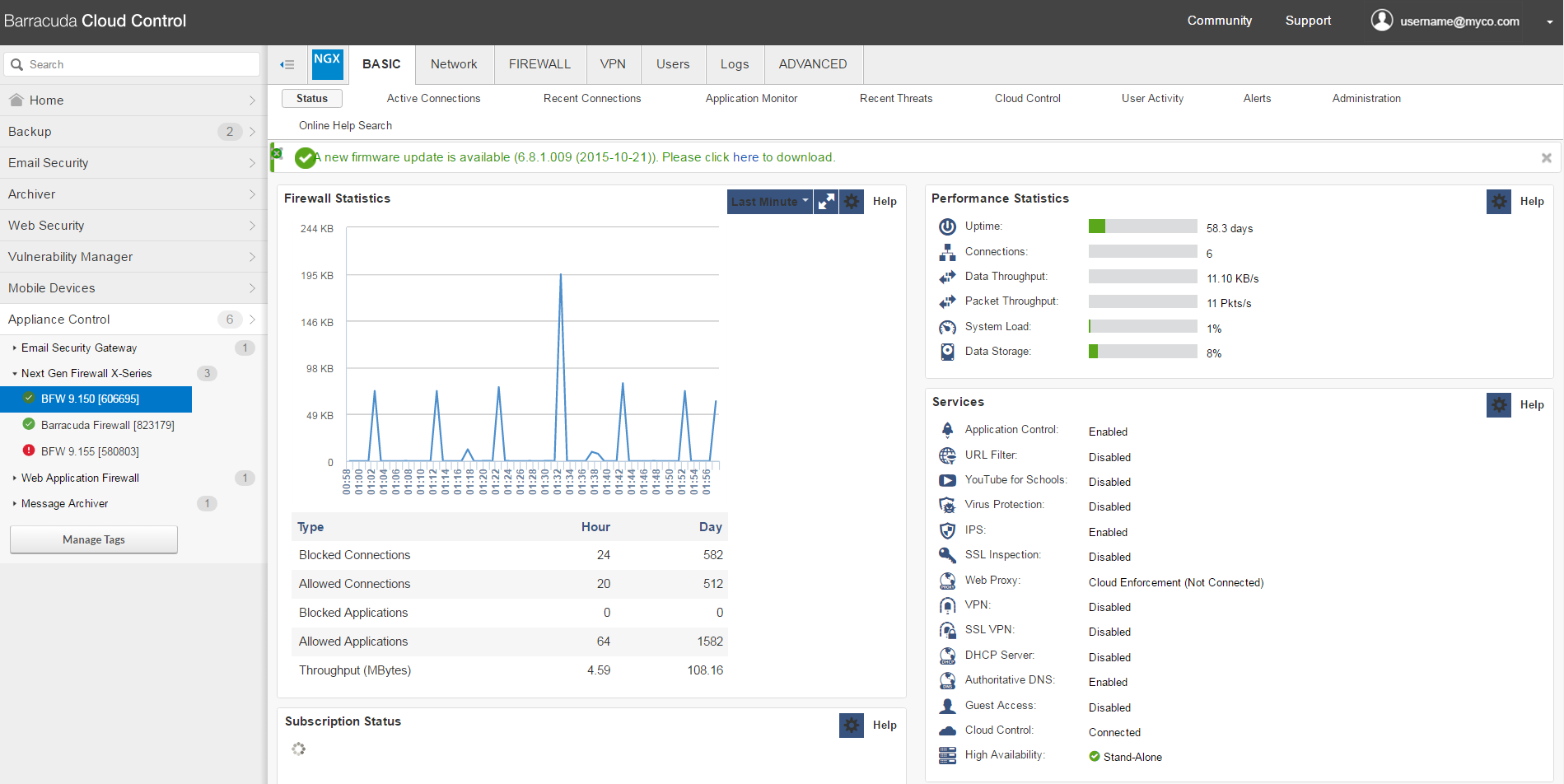Dismiss the firmware update notification

click(1546, 157)
